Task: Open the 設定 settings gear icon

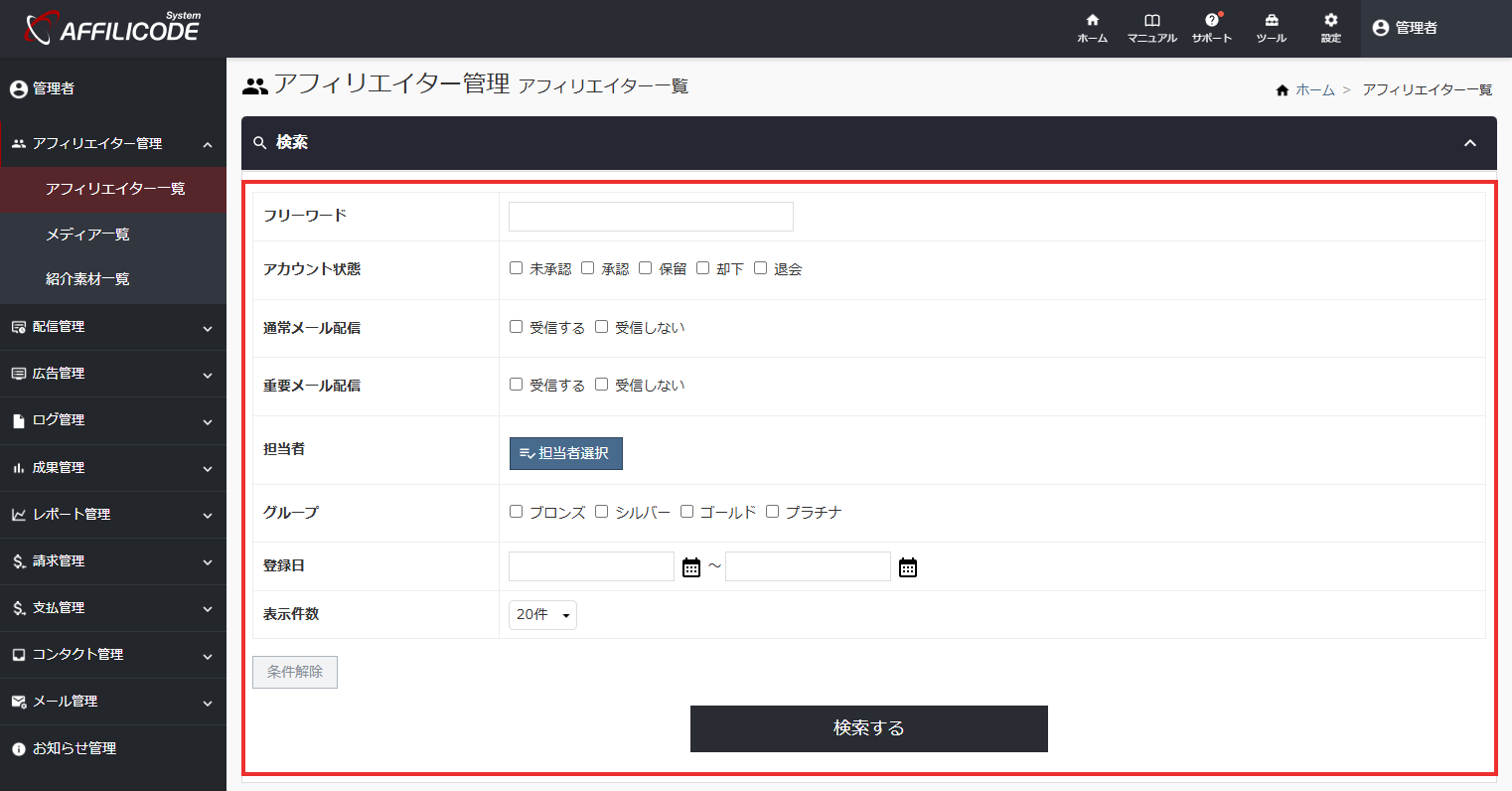Action: [1329, 28]
